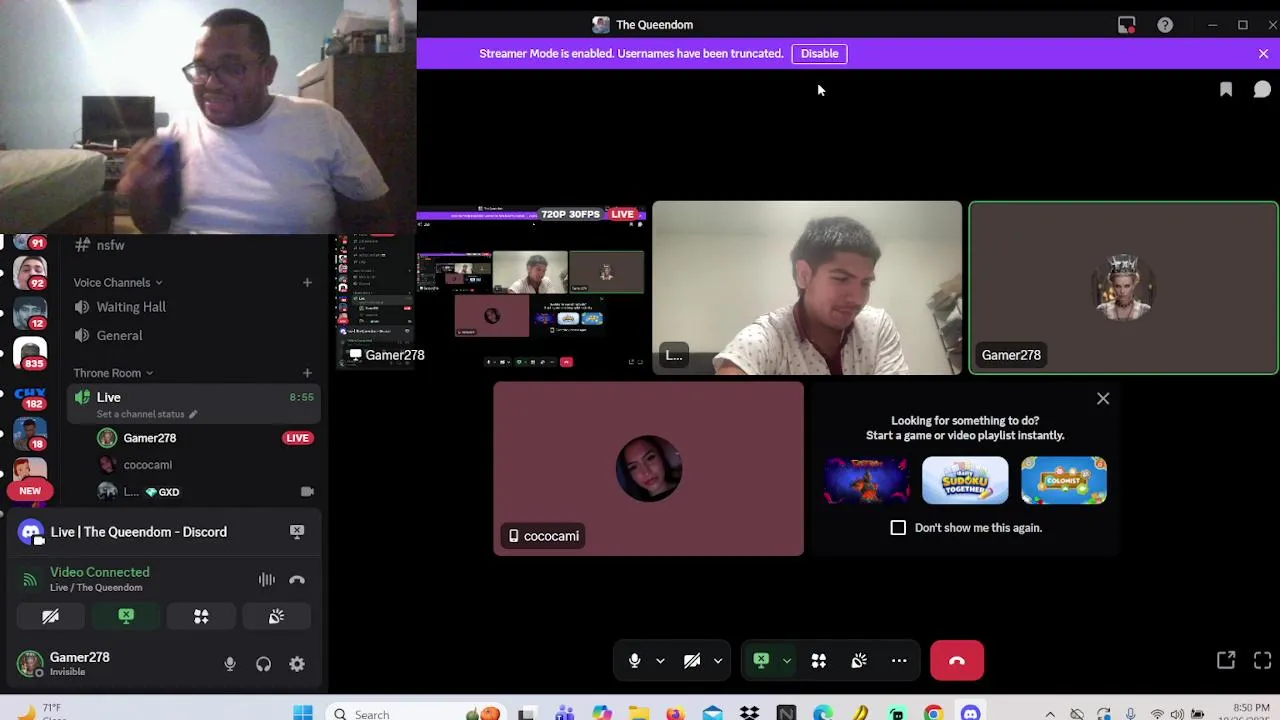Disconnect via the voice panel hang-up icon

pyautogui.click(x=297, y=580)
